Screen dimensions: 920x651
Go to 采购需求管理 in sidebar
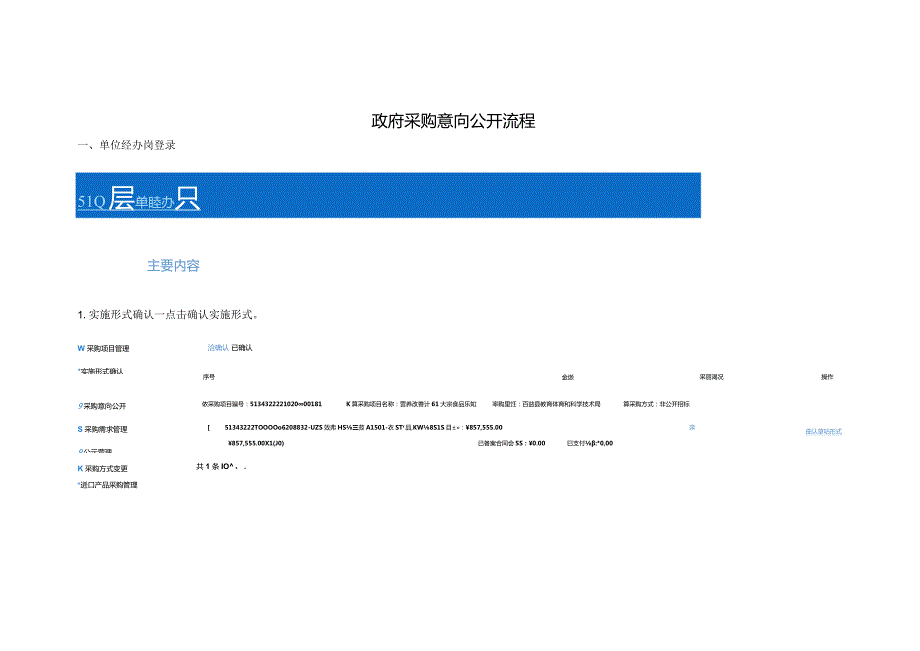click(x=103, y=429)
